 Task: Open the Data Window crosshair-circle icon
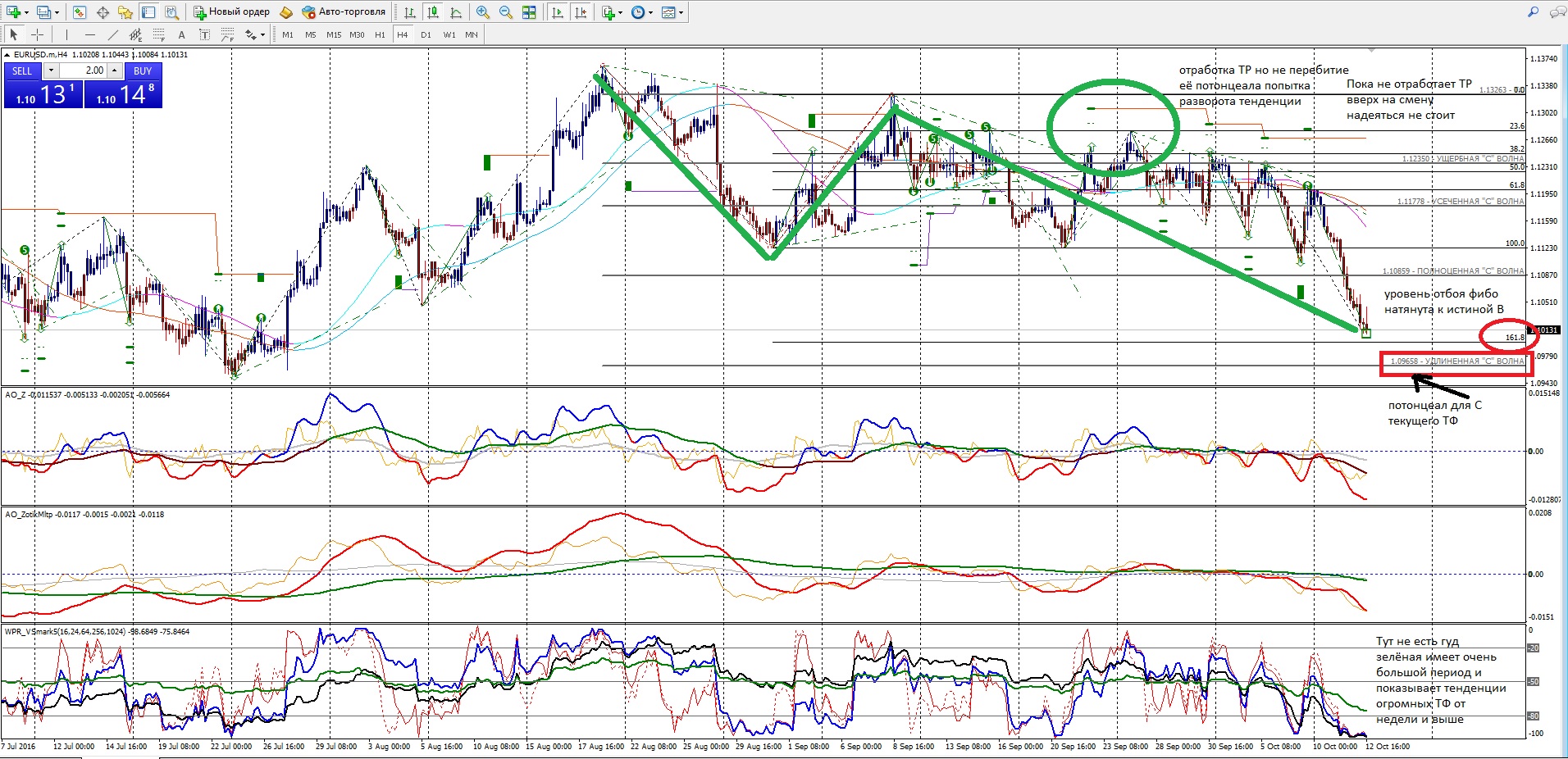[x=103, y=12]
